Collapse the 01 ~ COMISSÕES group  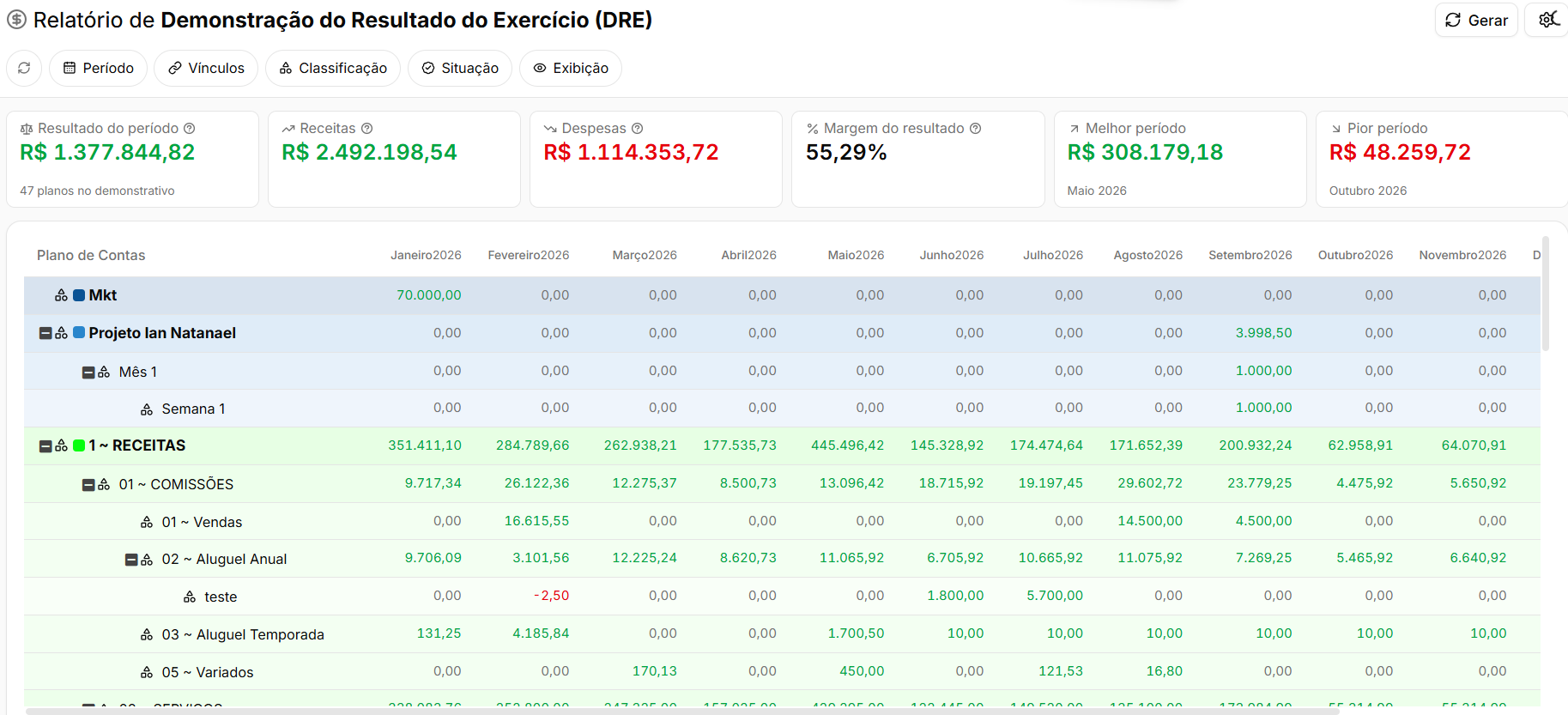pos(88,484)
